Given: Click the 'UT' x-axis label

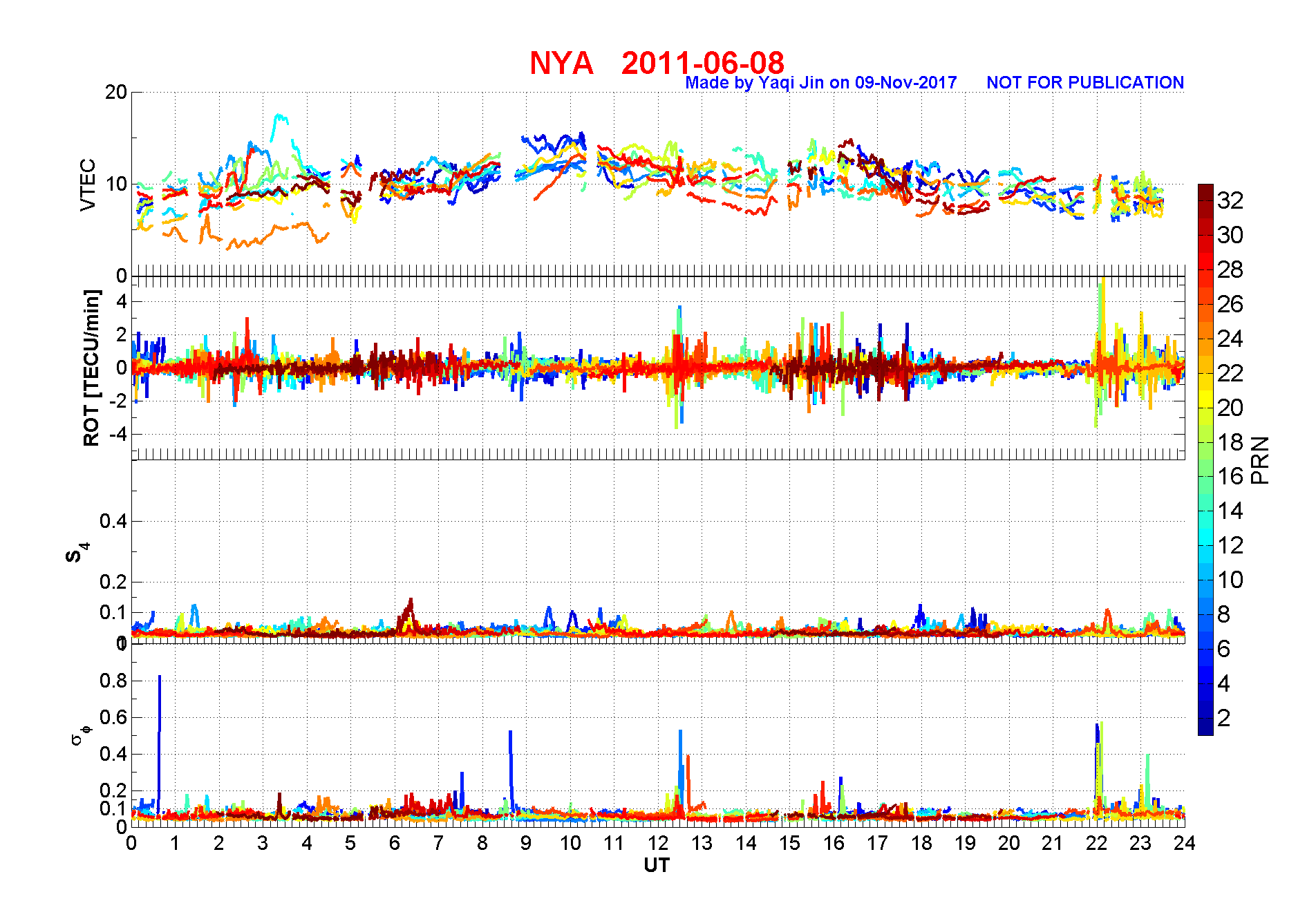Looking at the screenshot, I should (x=657, y=865).
